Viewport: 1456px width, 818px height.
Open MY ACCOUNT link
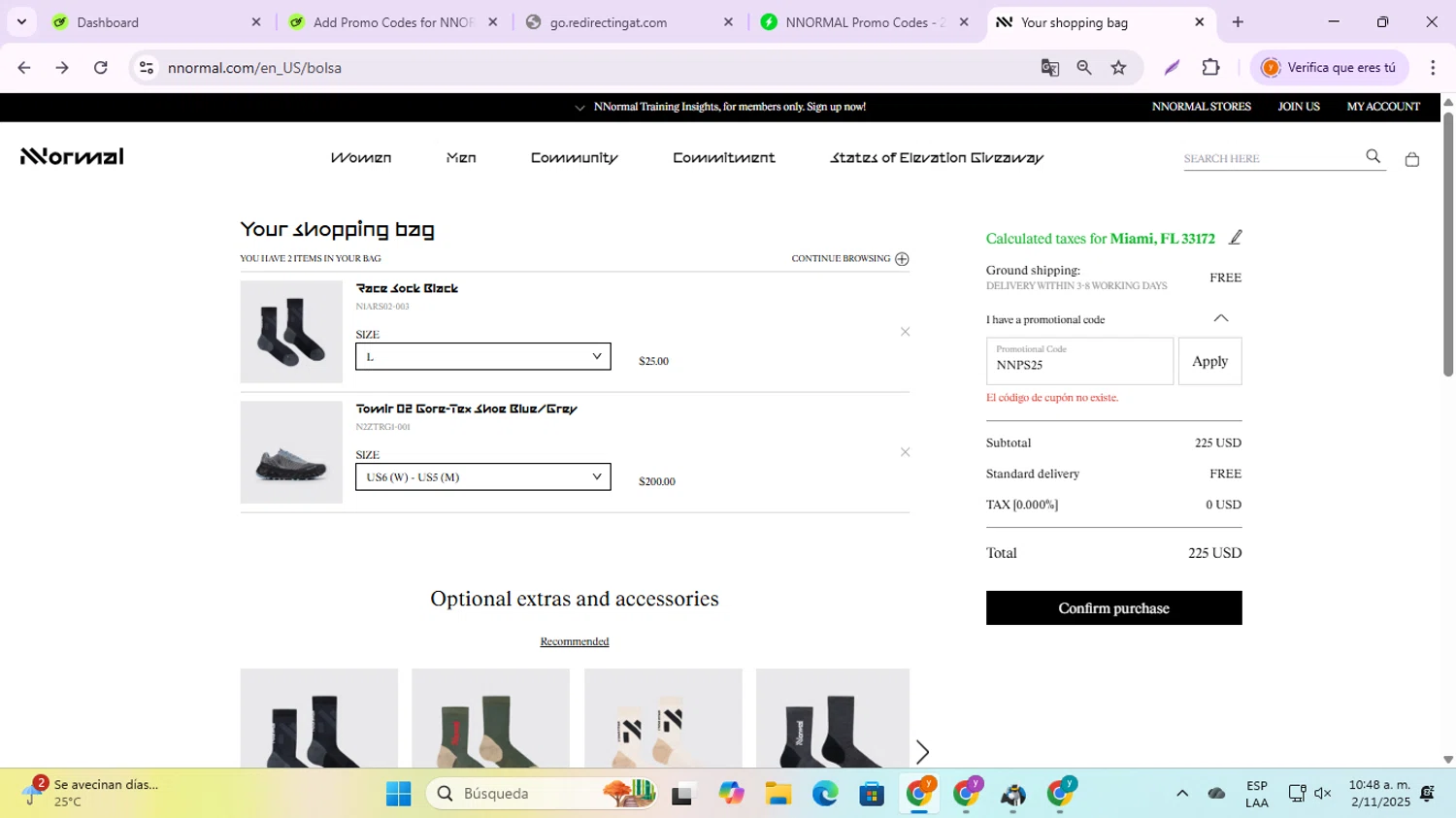pos(1383,107)
